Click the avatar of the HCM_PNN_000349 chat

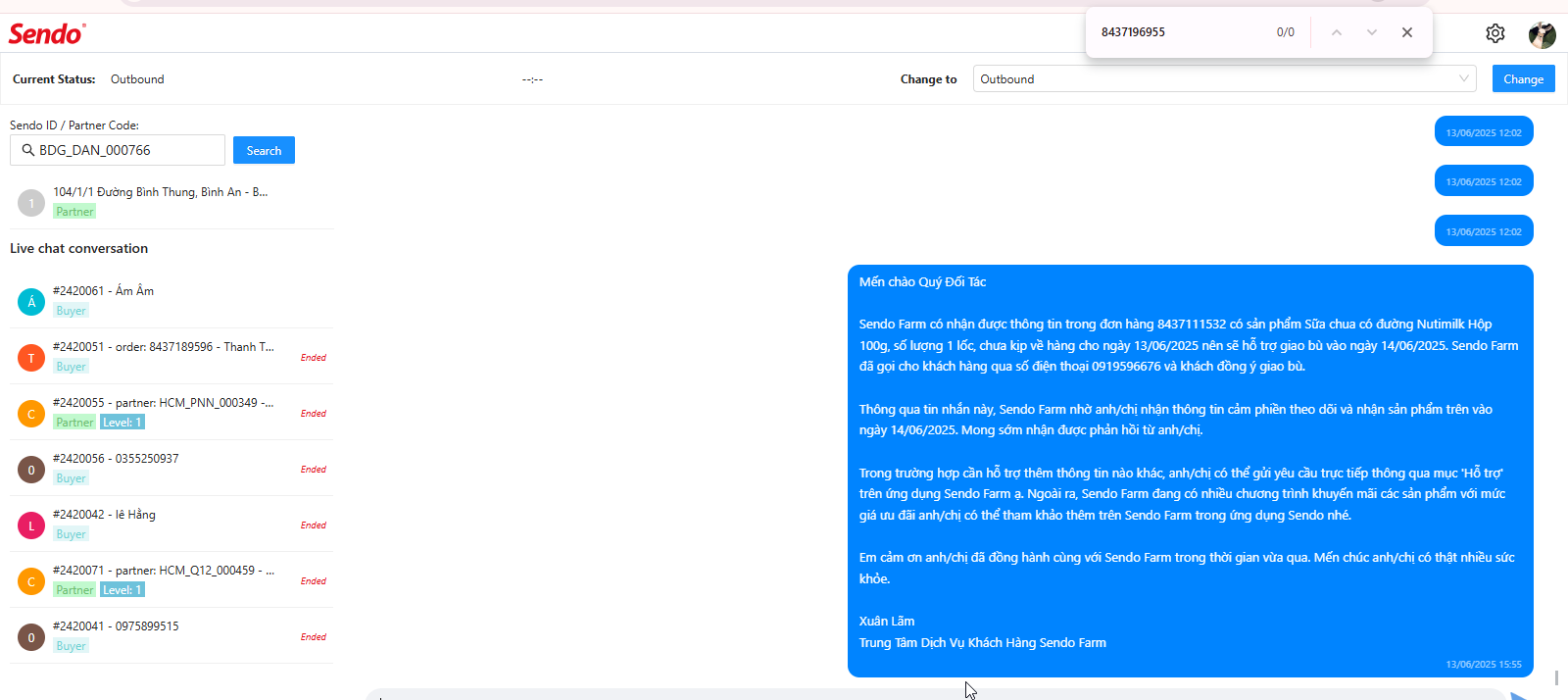[31, 414]
